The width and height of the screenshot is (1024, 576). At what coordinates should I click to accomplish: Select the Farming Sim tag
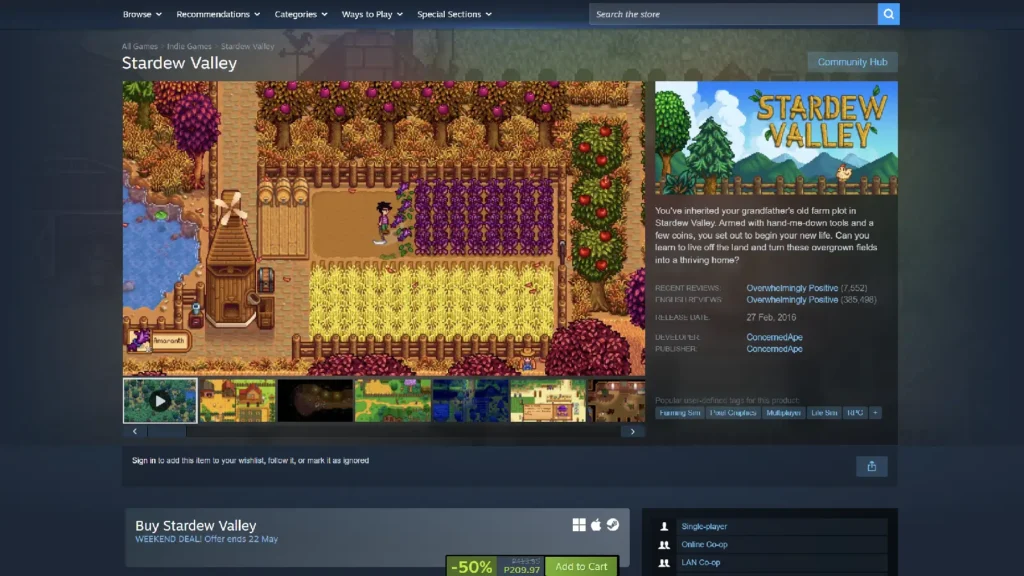coord(680,413)
